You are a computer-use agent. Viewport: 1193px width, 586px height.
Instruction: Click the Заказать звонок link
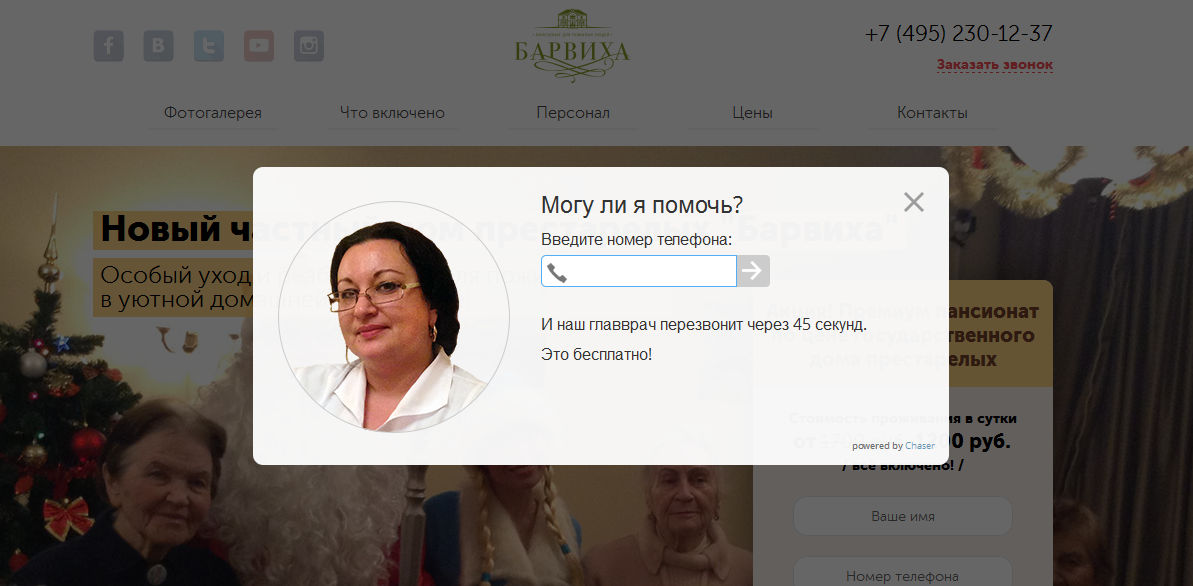pos(995,65)
